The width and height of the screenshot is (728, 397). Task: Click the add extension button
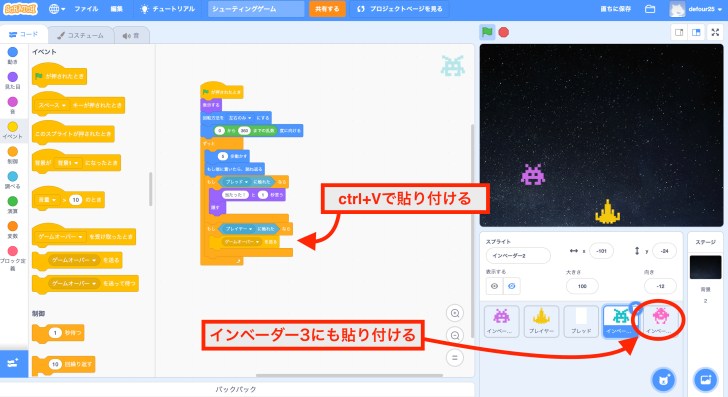pos(13,363)
